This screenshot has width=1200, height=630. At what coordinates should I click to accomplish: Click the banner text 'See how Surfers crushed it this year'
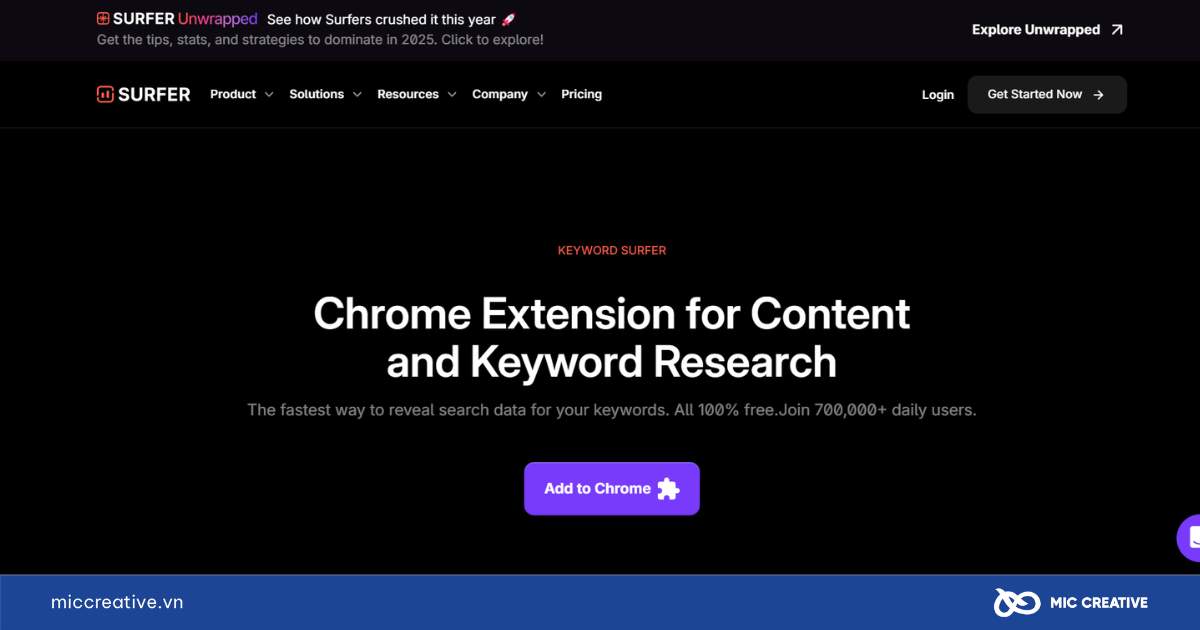point(381,19)
